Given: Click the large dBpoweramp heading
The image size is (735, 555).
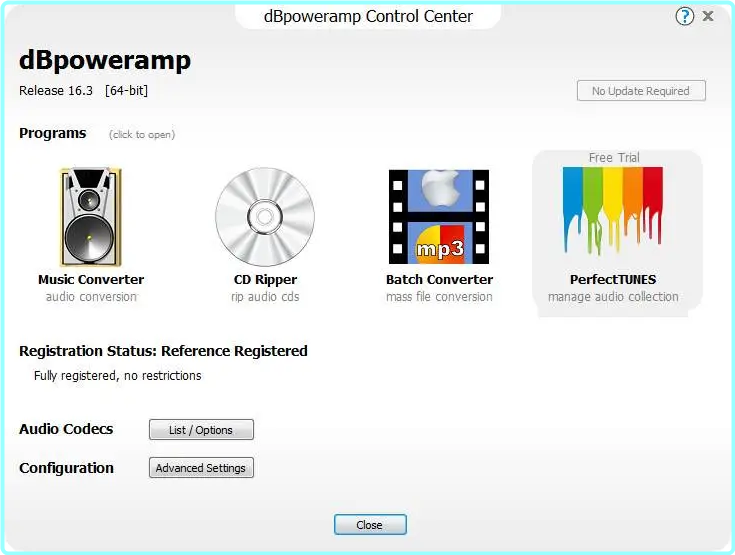Looking at the screenshot, I should click(105, 61).
